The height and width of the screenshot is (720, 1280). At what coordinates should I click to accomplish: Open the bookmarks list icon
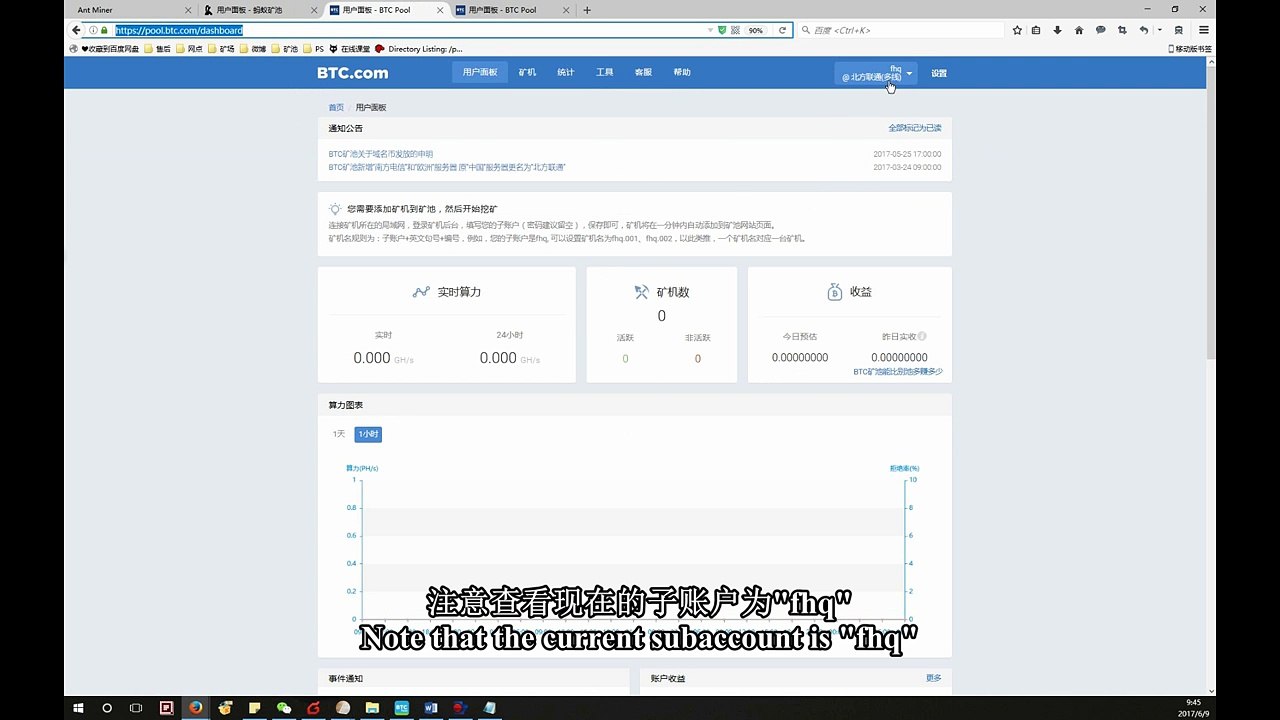click(1037, 30)
